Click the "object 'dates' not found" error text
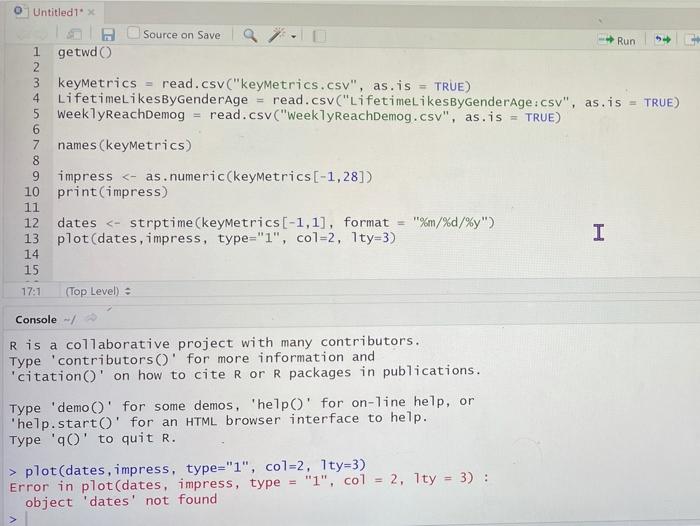700x526 pixels. (x=121, y=501)
